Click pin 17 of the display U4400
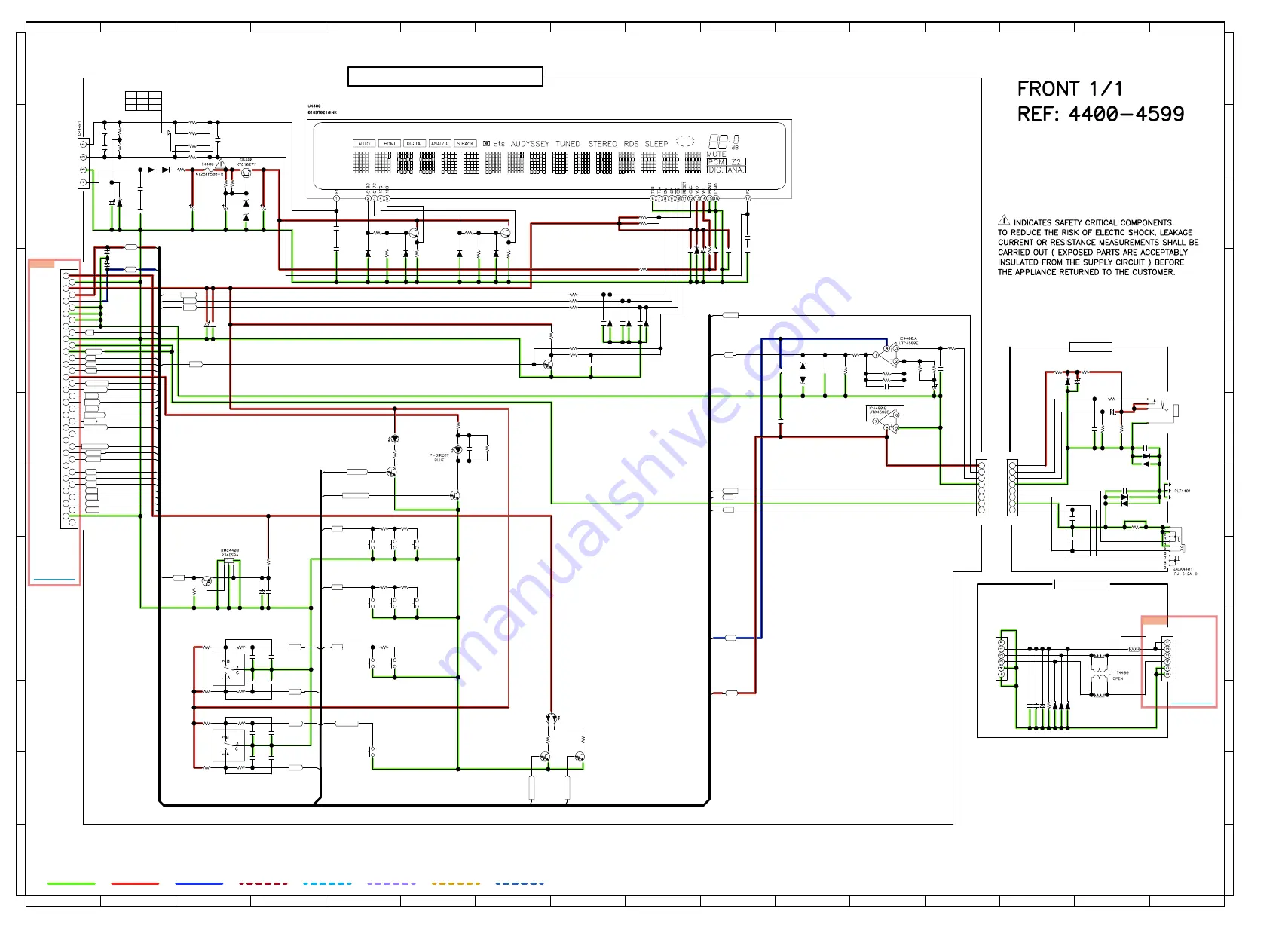1282x952 pixels. [x=748, y=198]
